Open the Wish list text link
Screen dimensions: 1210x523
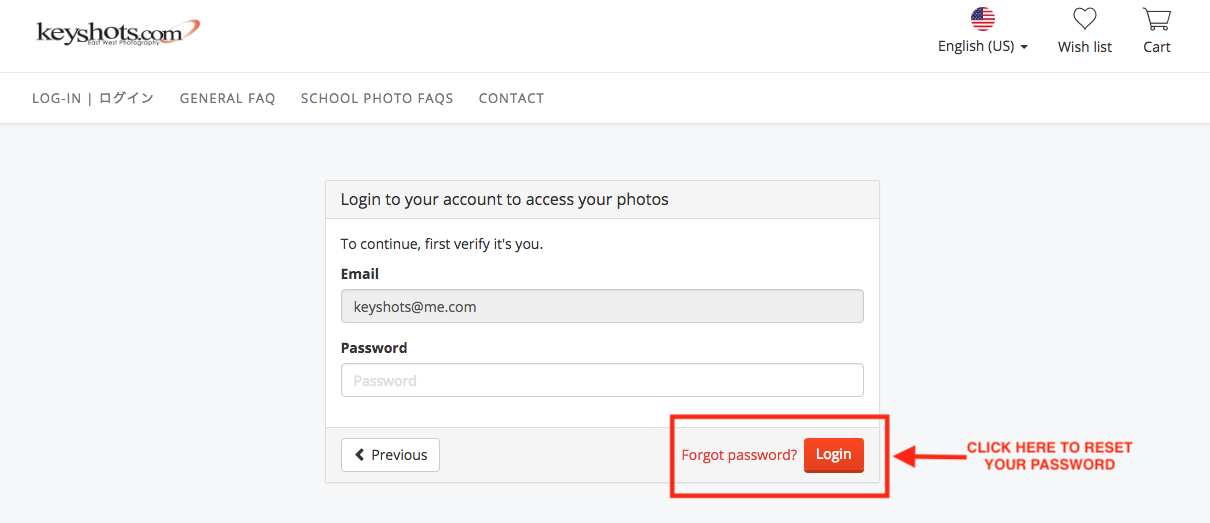(1084, 47)
